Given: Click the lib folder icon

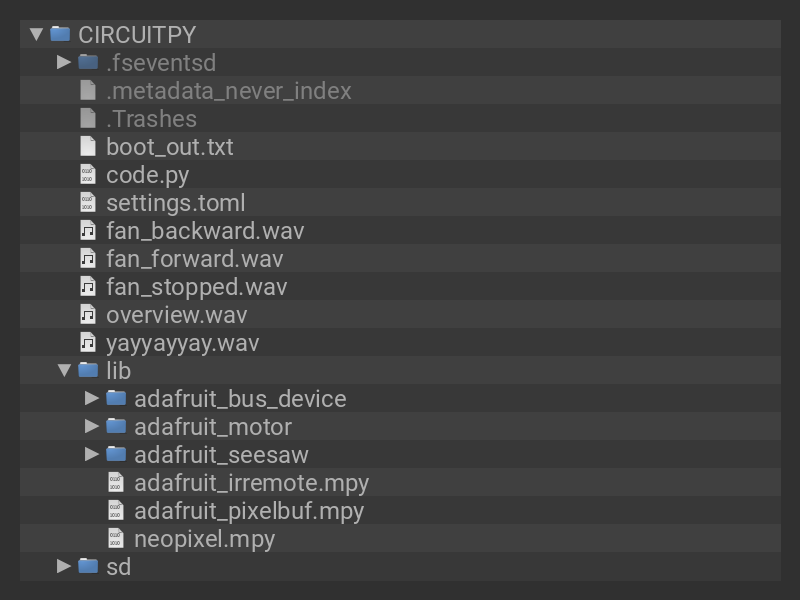Looking at the screenshot, I should 88,370.
